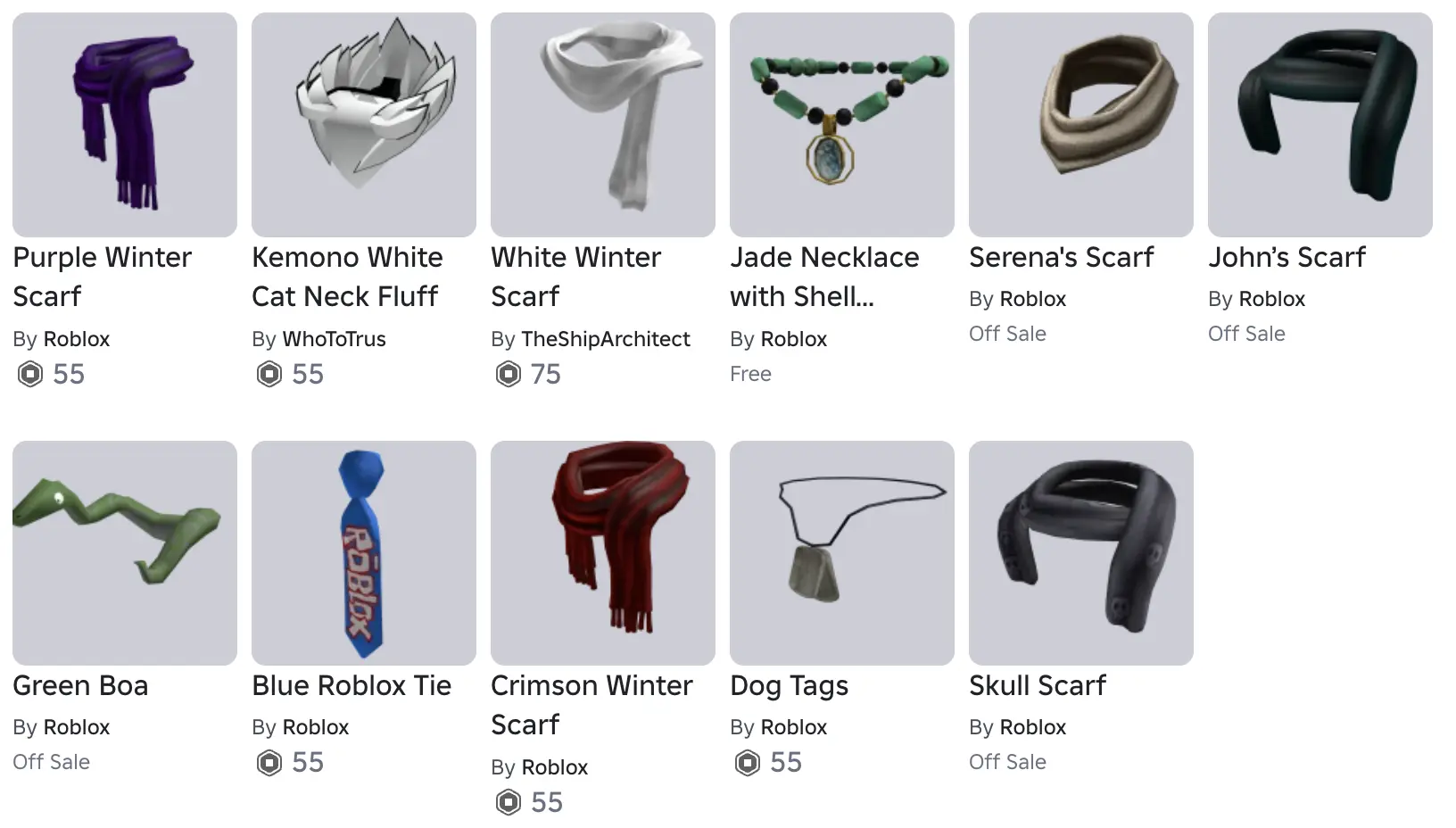Open the Purple Winter Scarf thumbnail
This screenshot has height=828, width=1456.
pos(125,125)
